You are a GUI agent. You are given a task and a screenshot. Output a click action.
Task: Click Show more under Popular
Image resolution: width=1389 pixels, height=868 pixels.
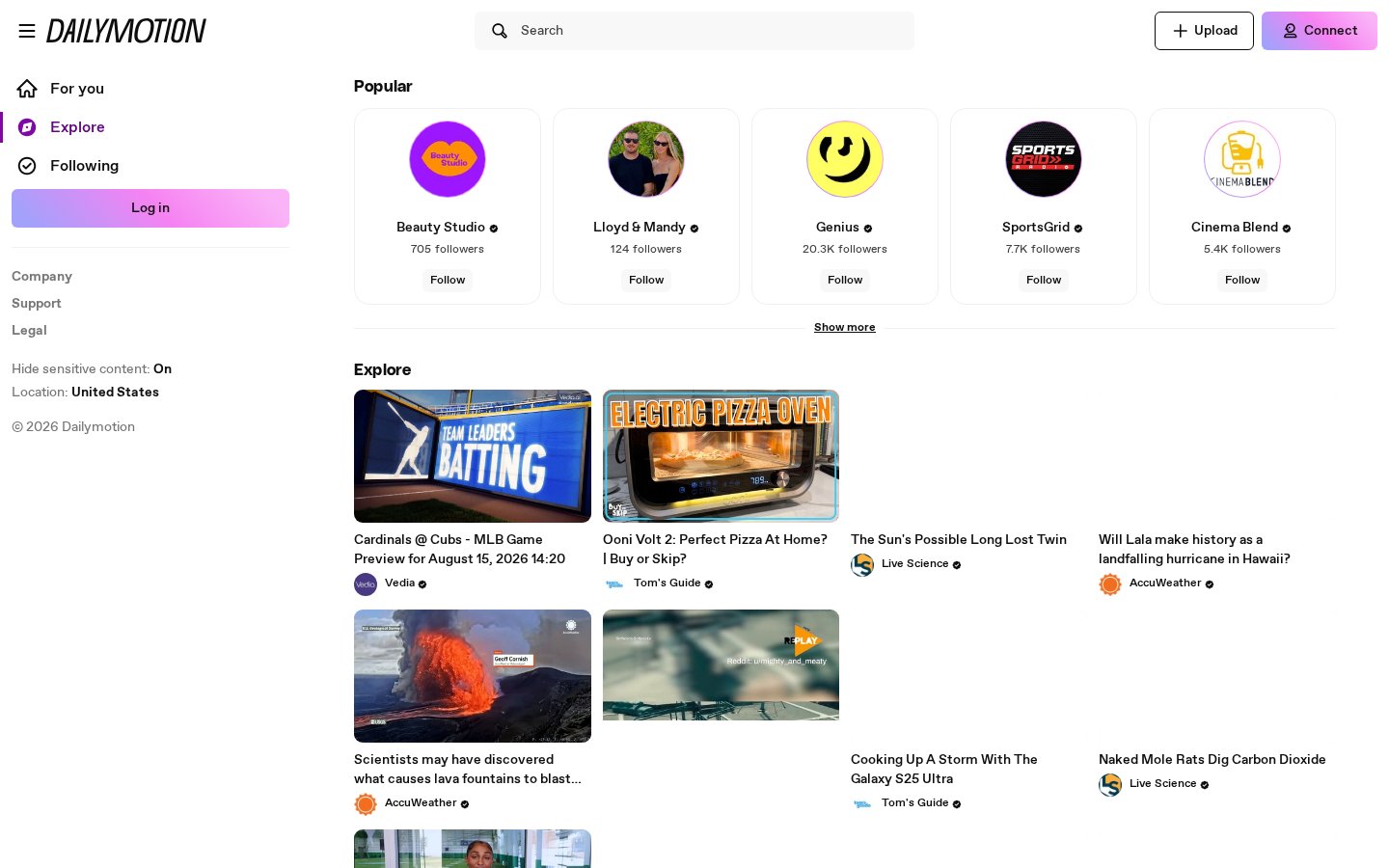845,328
